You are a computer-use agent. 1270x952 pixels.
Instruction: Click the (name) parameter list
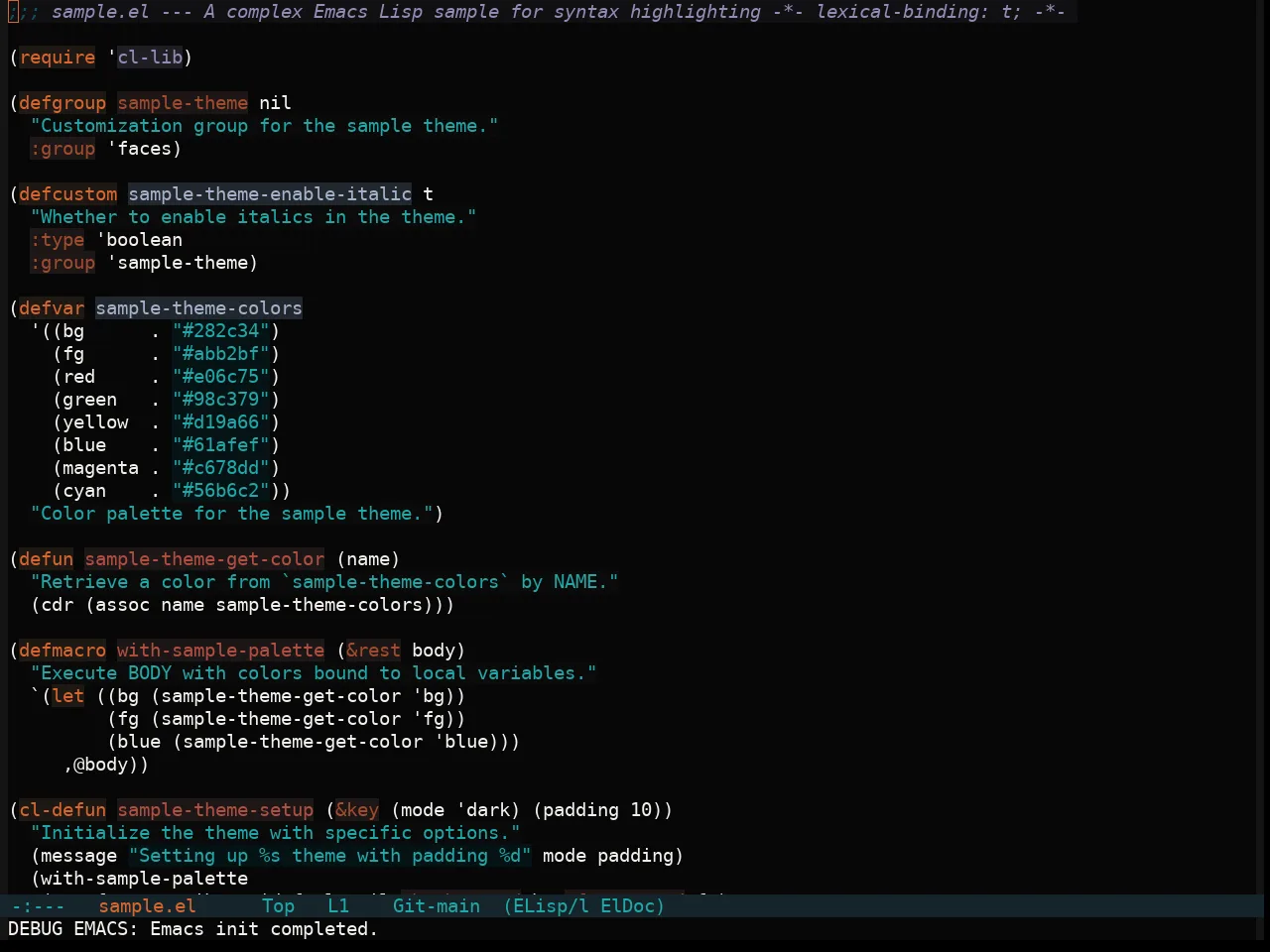(368, 559)
